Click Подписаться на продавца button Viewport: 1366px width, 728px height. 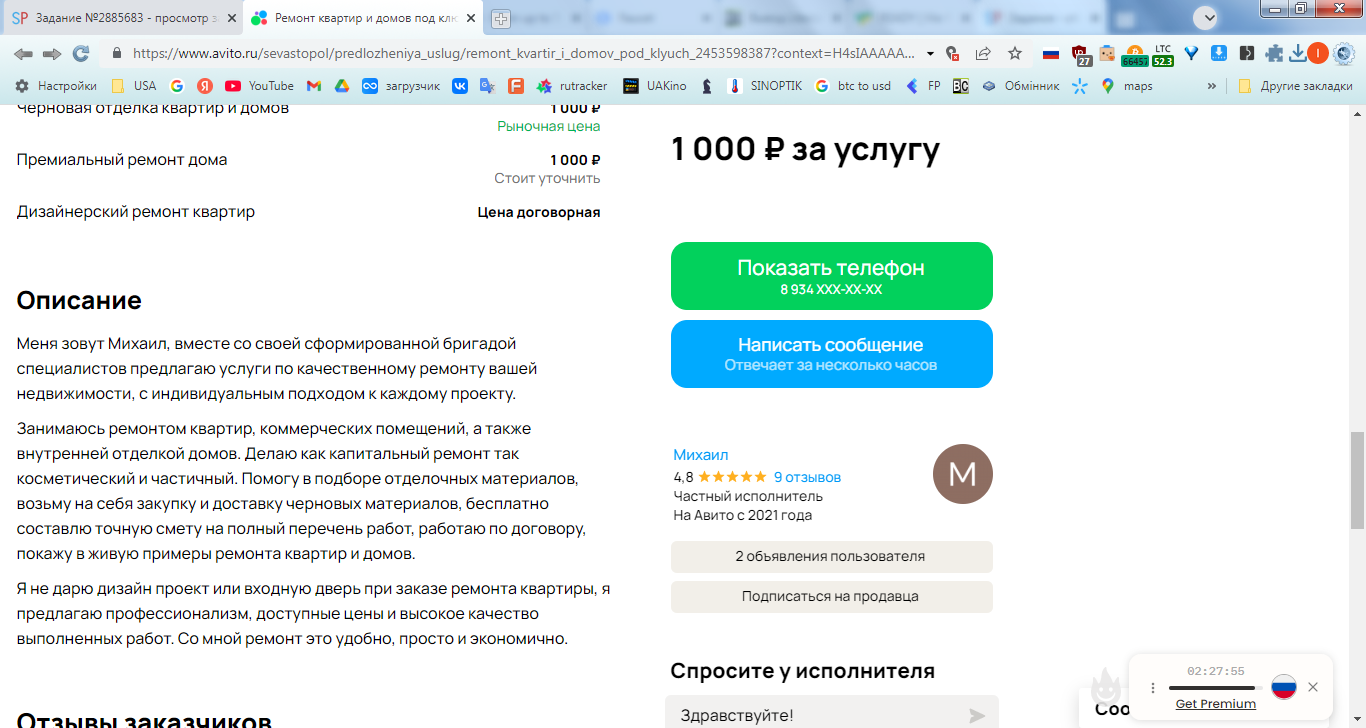(832, 597)
